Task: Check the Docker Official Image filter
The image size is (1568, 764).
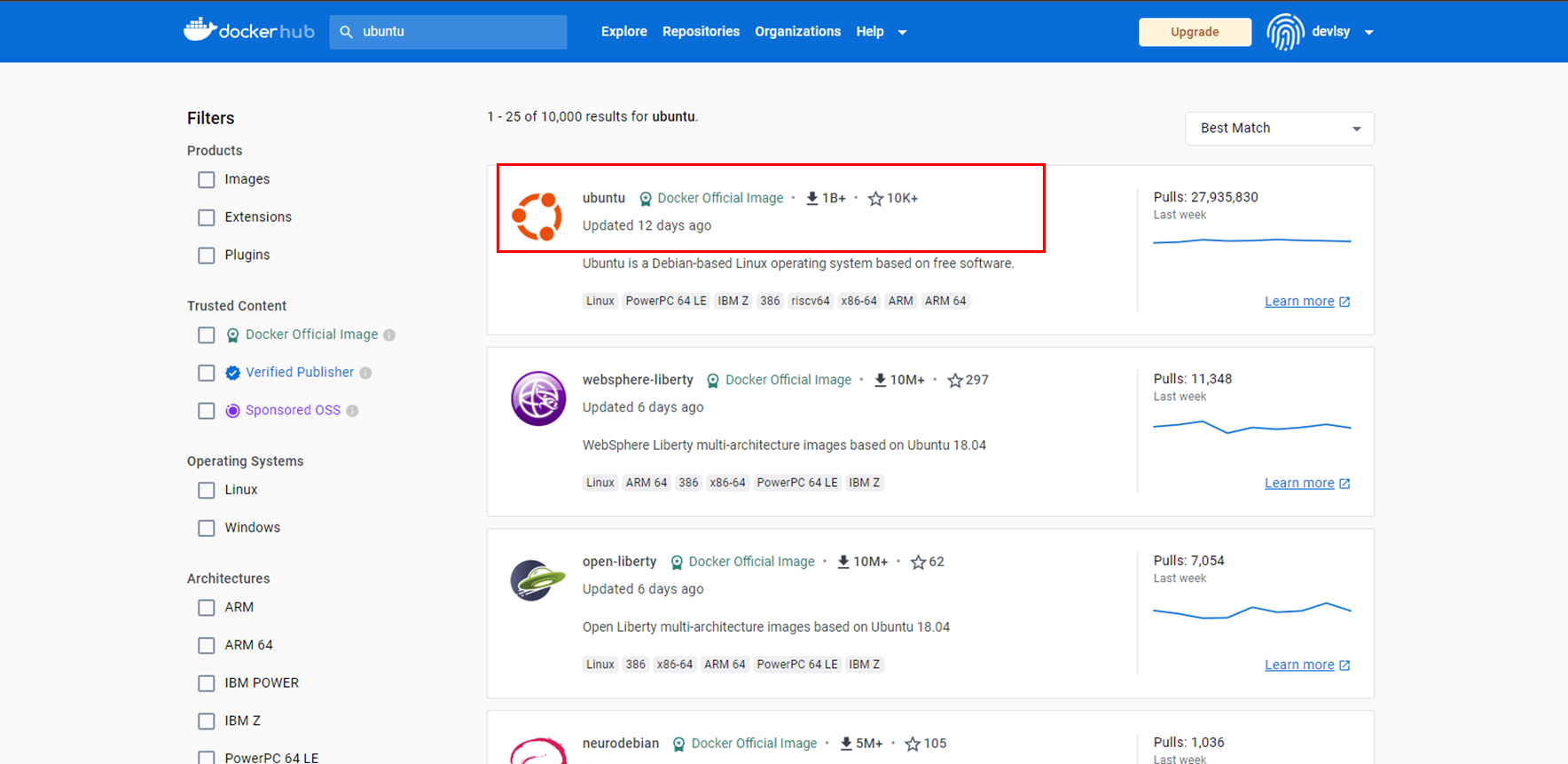Action: (x=207, y=335)
